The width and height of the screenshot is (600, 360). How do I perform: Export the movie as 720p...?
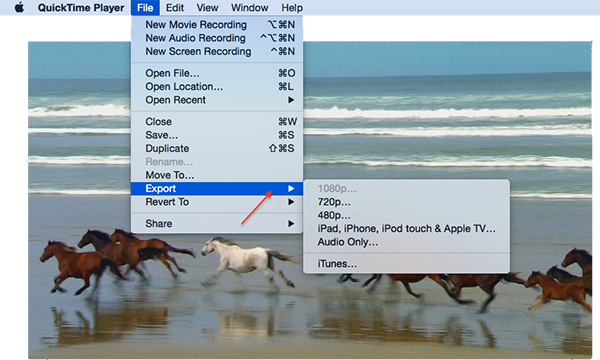pos(406,202)
